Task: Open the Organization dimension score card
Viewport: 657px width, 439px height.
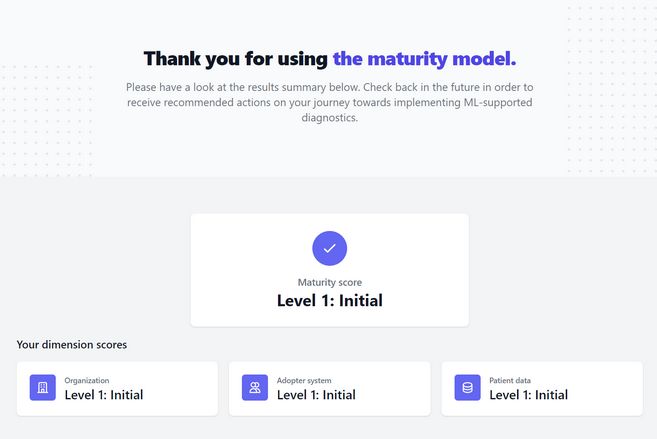Action: [x=117, y=389]
